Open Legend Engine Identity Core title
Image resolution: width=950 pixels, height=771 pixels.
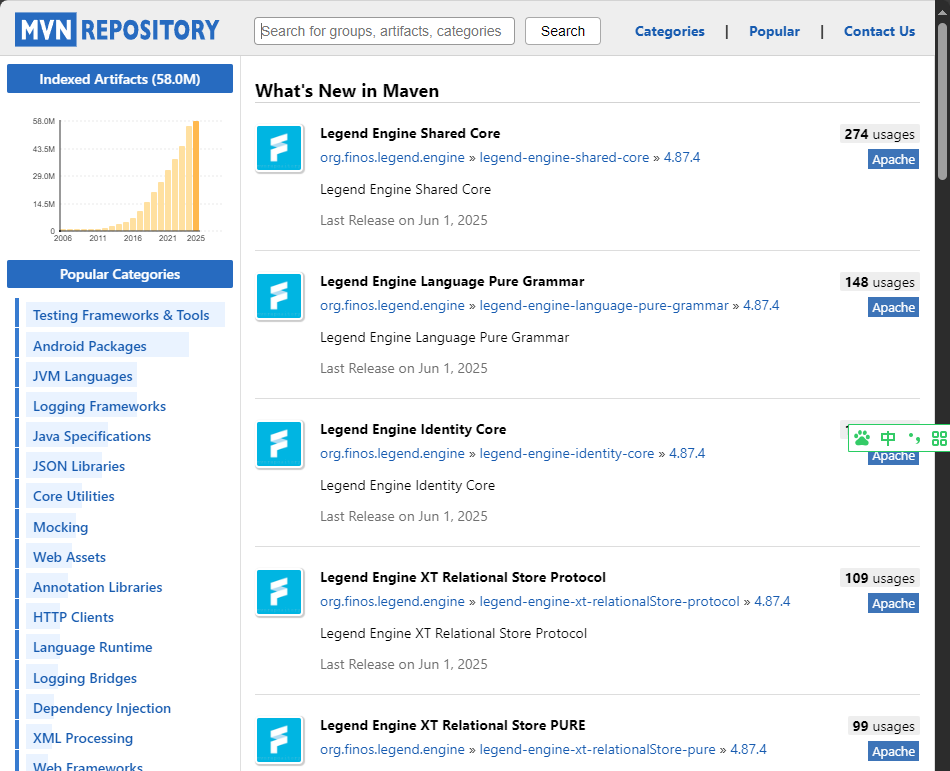point(413,429)
